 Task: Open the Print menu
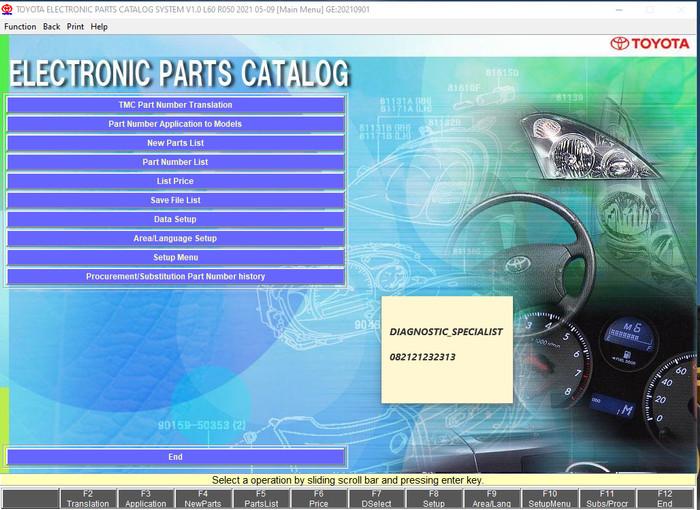point(75,27)
